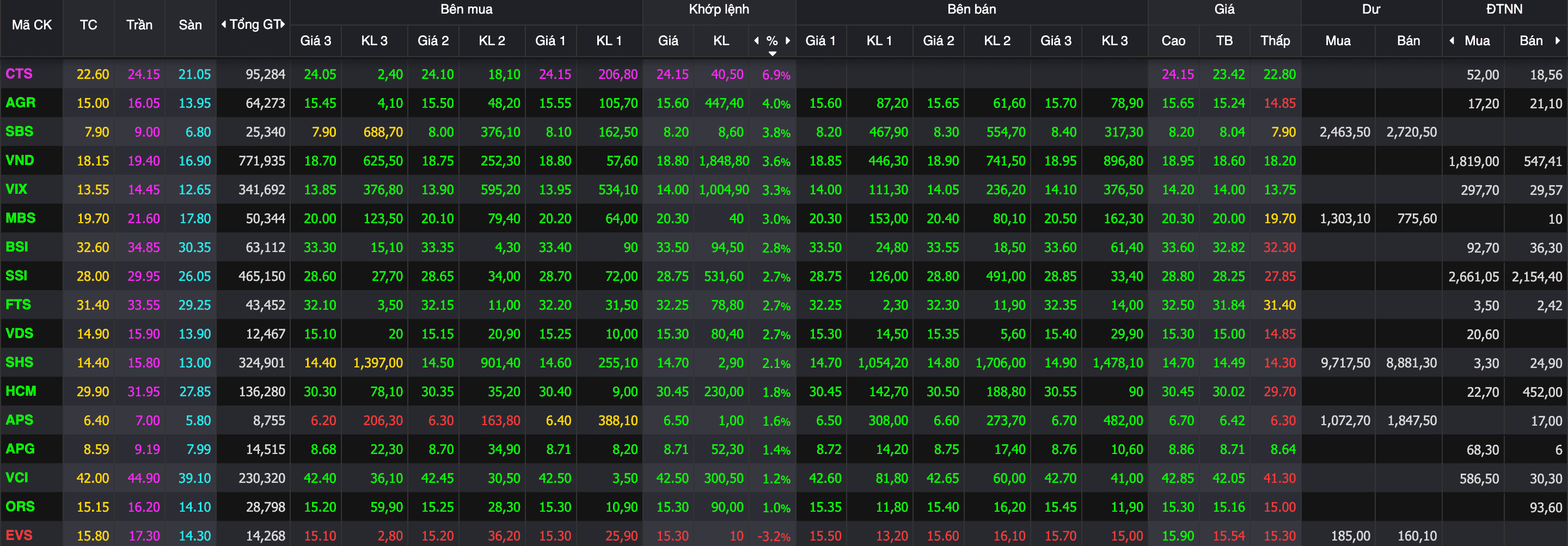Click MBS reference price 19.70 in TC column
1568x546 pixels.
tap(93, 218)
